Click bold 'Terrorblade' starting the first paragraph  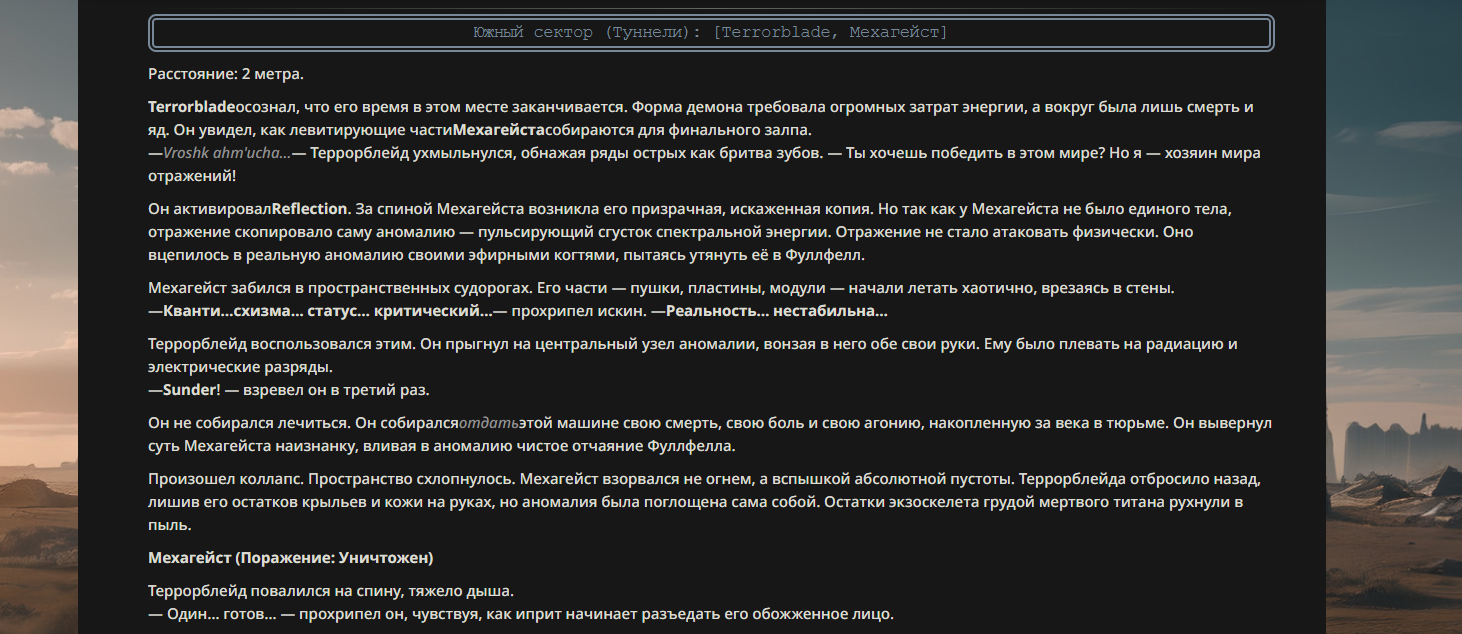pos(192,107)
